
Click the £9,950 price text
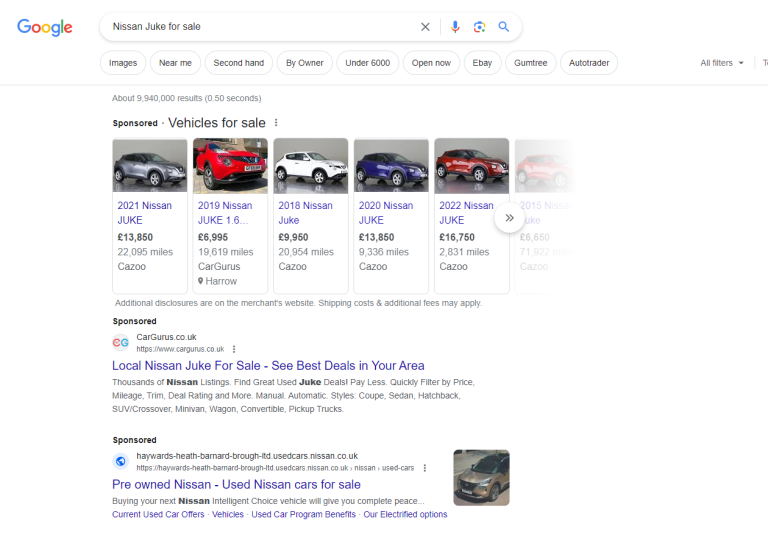tap(293, 237)
